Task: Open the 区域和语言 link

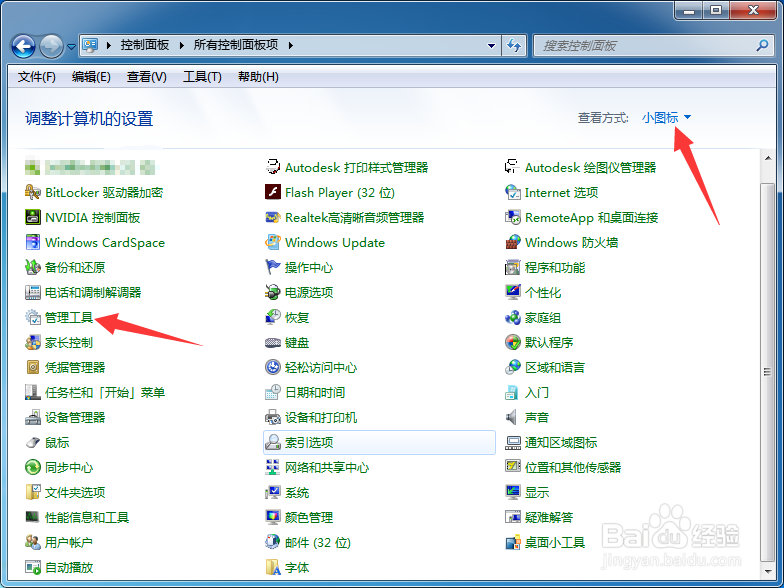Action: [555, 368]
